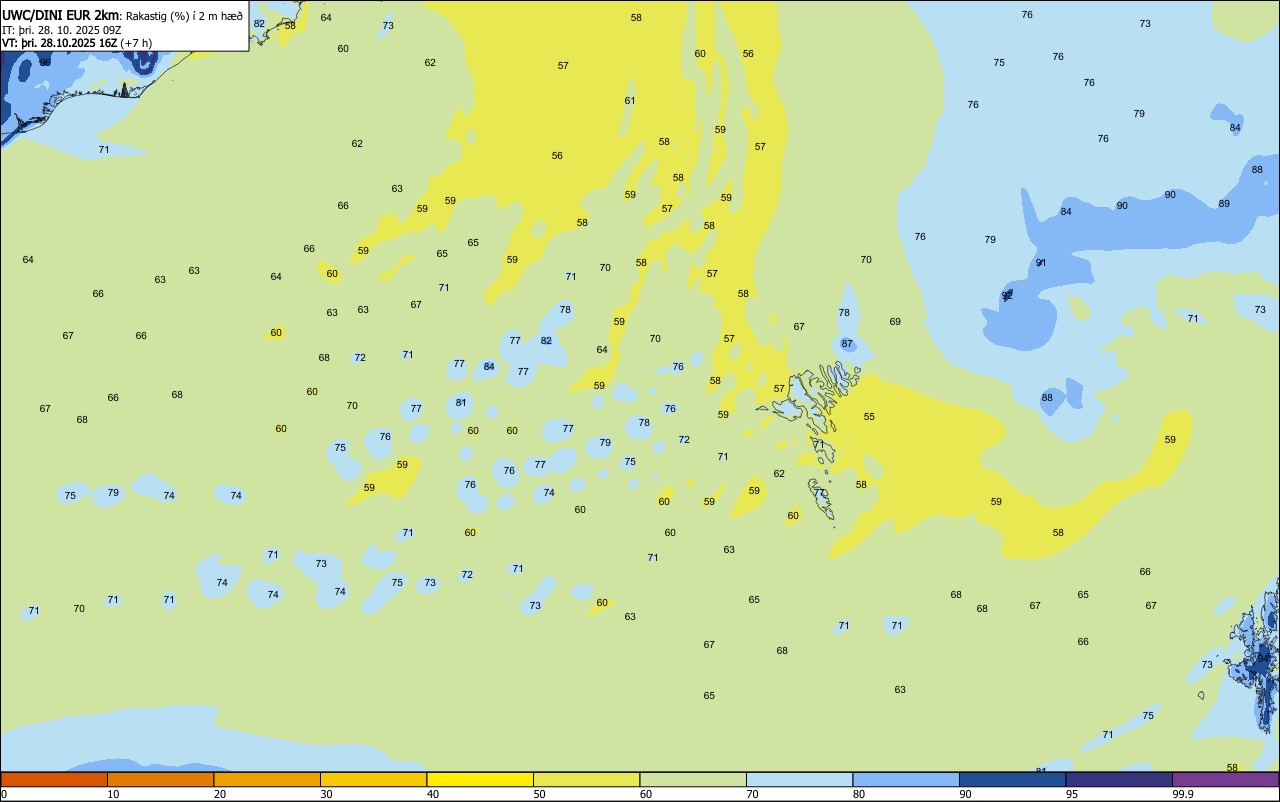
Task: Click the 'VT: þri. 28.10.2025 16Z (+7 h)' line
Action: (x=77, y=43)
